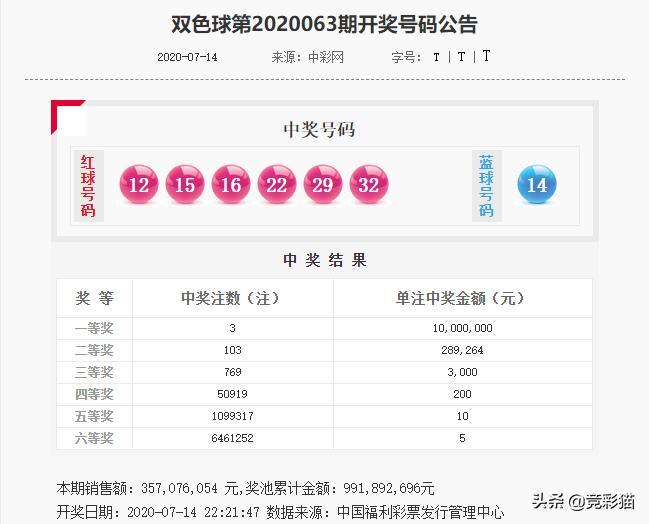Click the 一等奖 row label
Image resolution: width=649 pixels, height=524 pixels.
[94, 329]
